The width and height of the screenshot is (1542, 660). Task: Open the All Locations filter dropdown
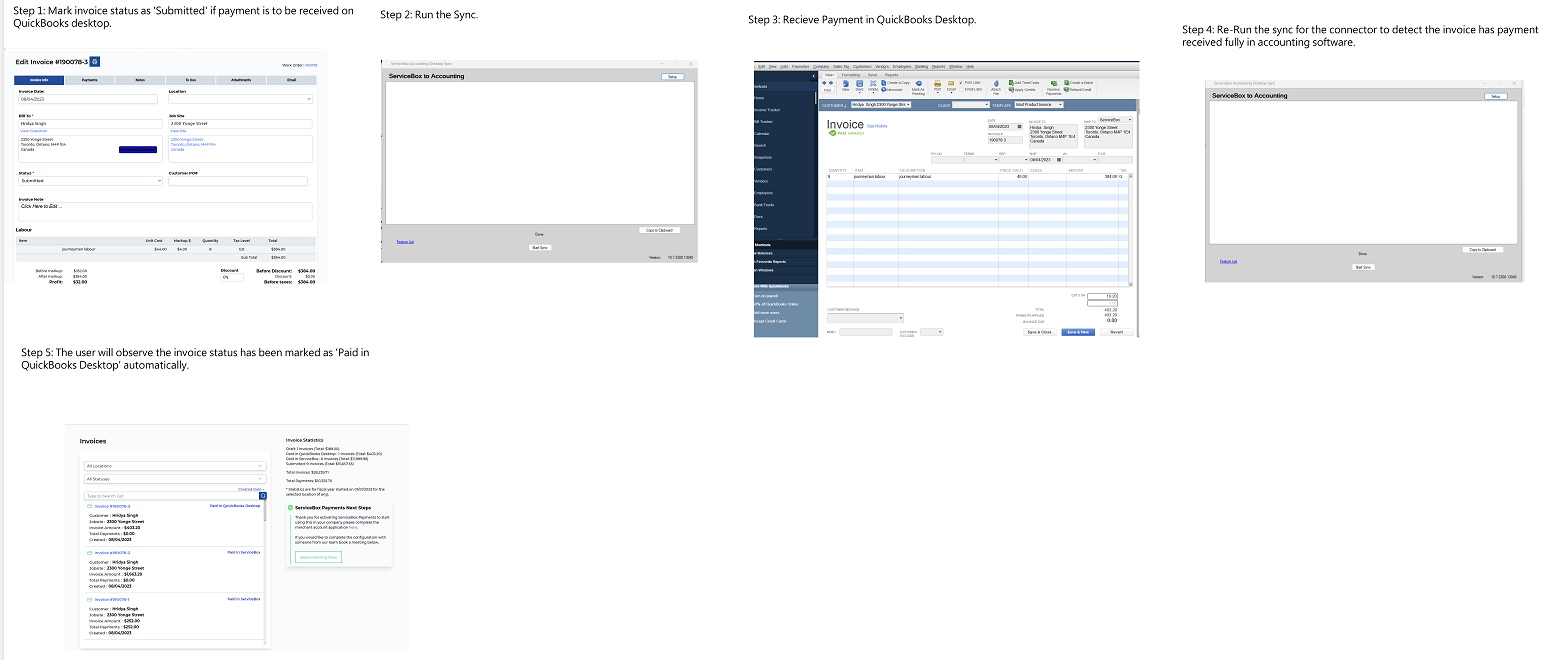175,466
